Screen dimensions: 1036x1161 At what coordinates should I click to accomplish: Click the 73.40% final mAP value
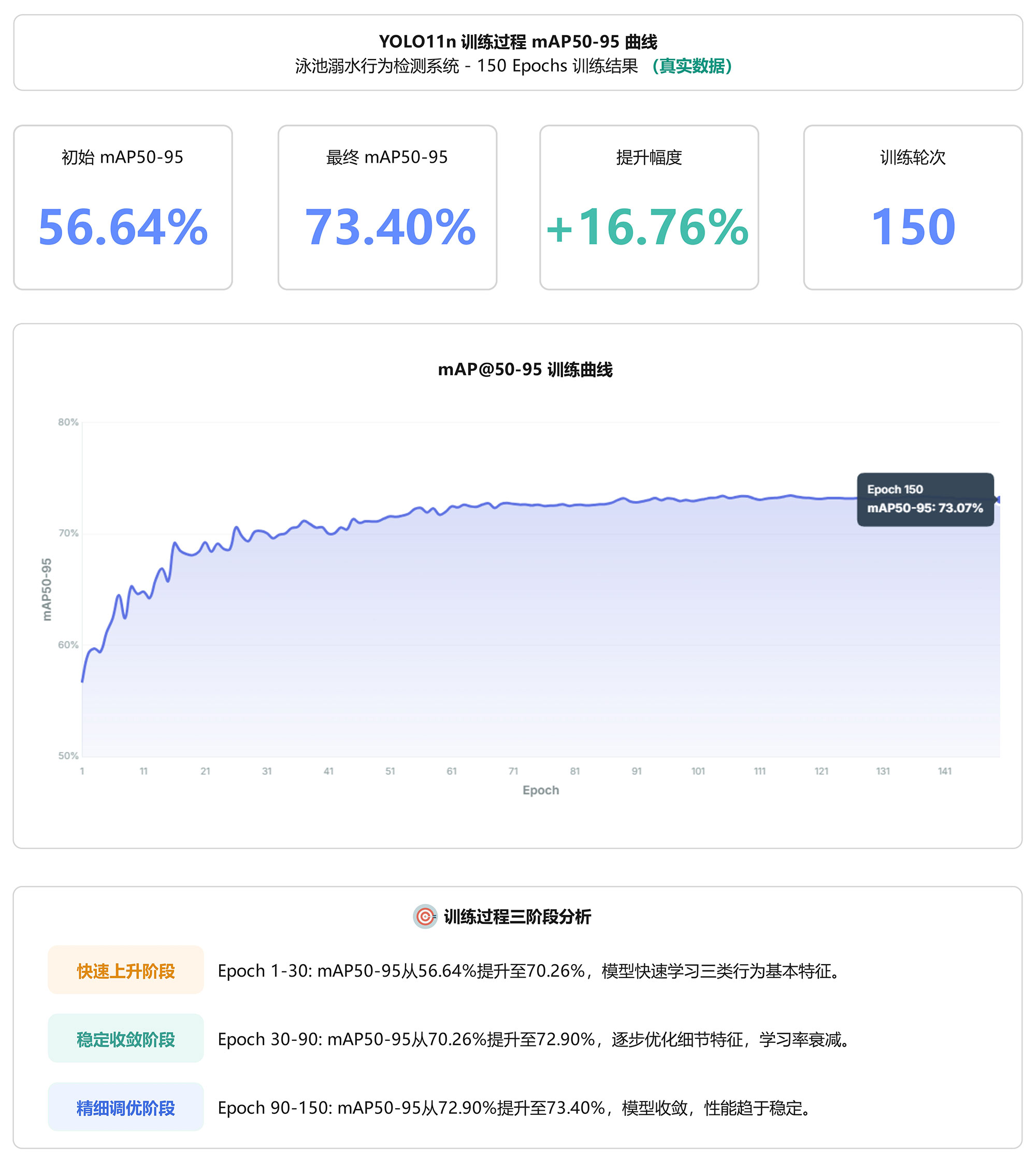pos(390,227)
